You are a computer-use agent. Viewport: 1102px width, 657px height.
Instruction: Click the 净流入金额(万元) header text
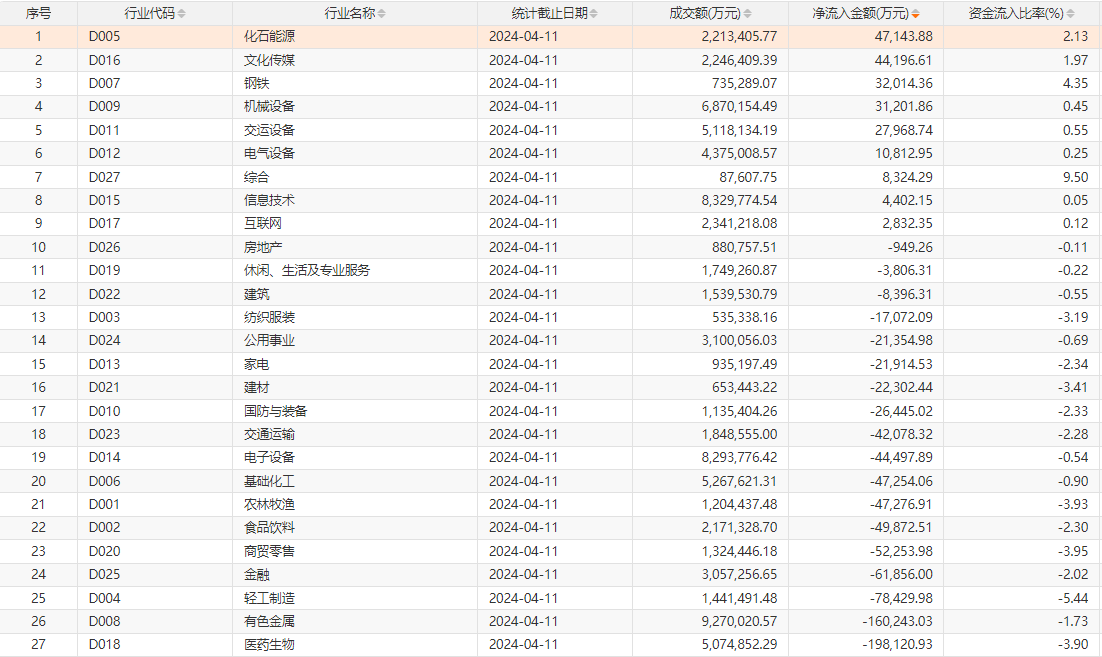(861, 13)
